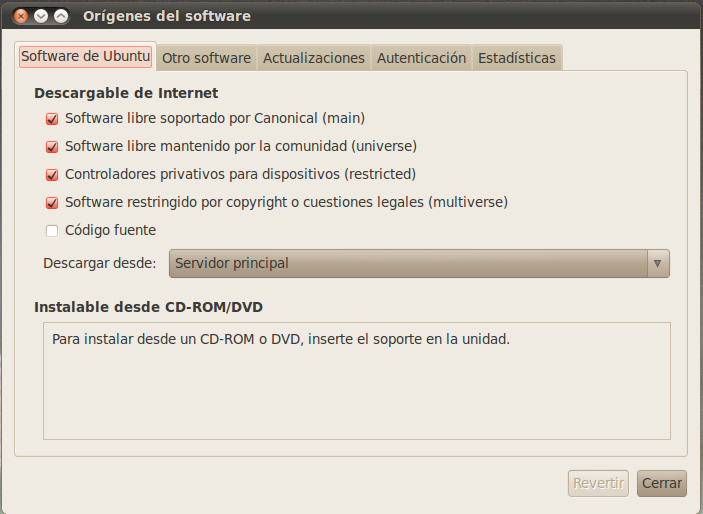Open the Actualizaciones tab
This screenshot has height=514, width=703.
pyautogui.click(x=313, y=58)
